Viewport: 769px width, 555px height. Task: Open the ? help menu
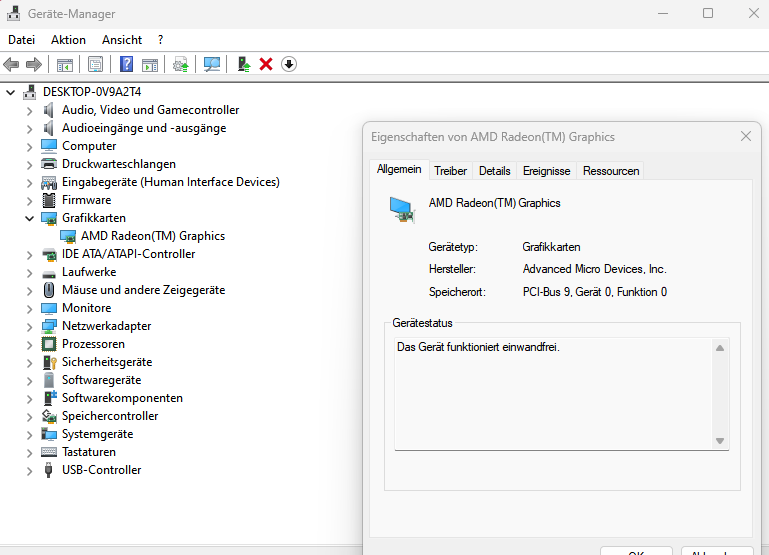point(160,40)
